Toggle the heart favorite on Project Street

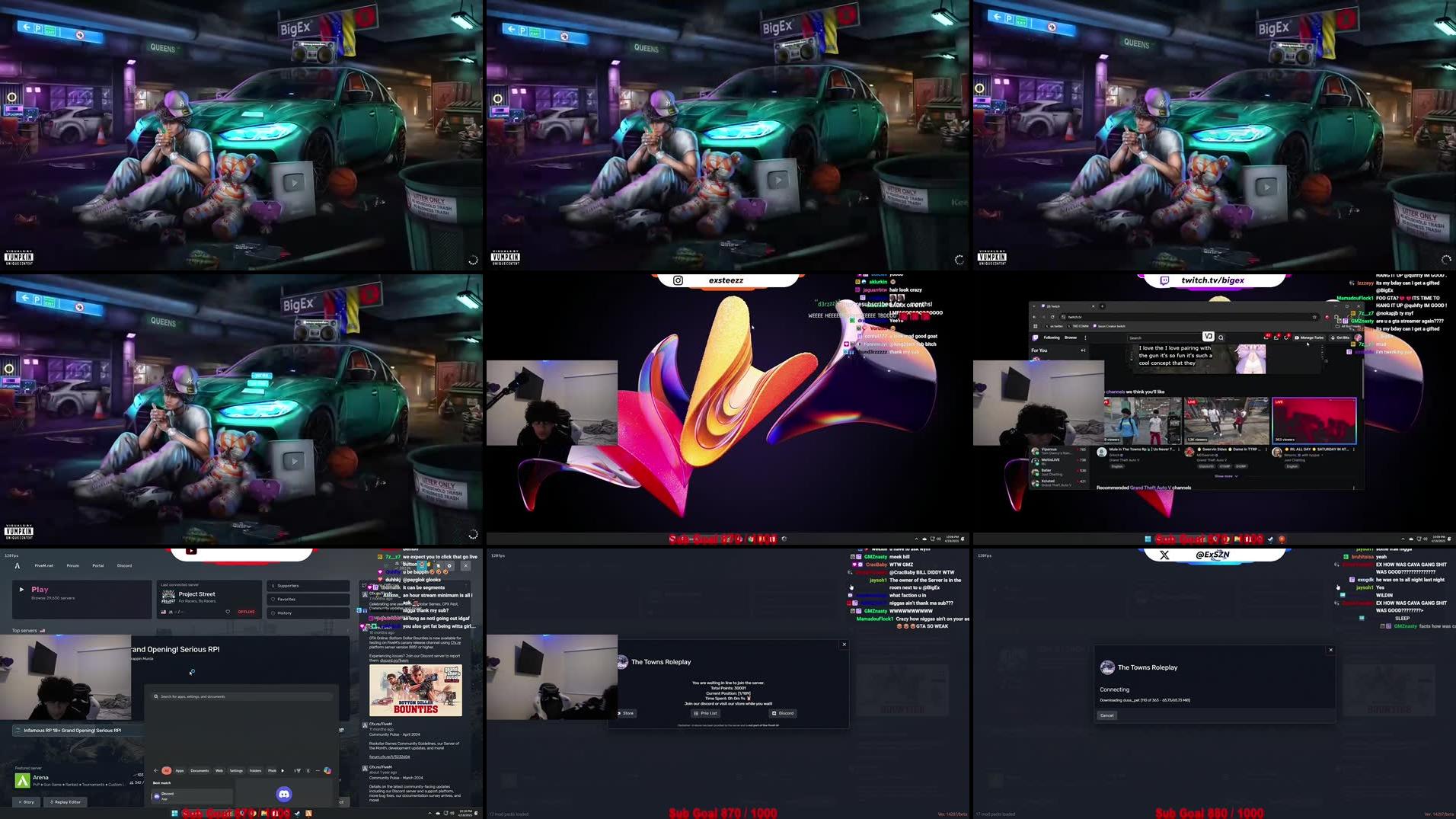pyautogui.click(x=228, y=612)
